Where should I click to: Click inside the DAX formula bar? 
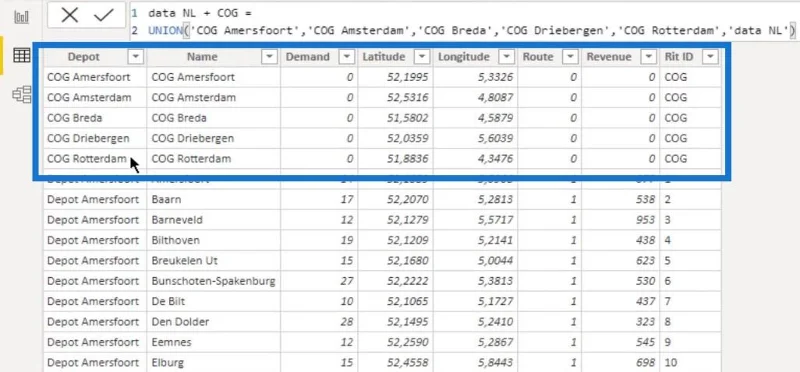464,22
